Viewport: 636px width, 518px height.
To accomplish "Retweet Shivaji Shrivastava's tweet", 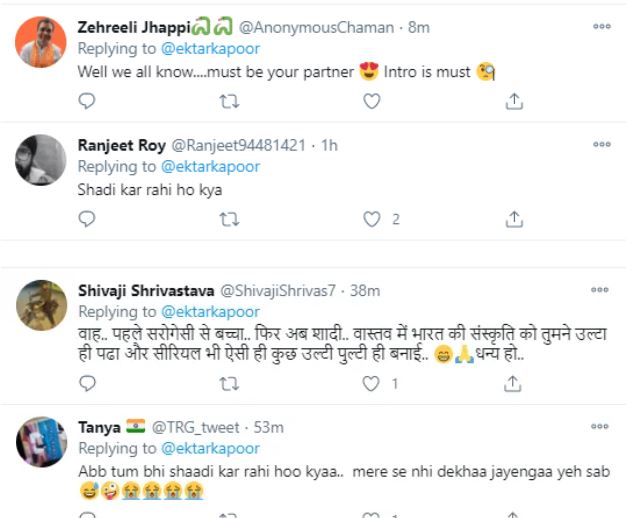I will point(229,383).
